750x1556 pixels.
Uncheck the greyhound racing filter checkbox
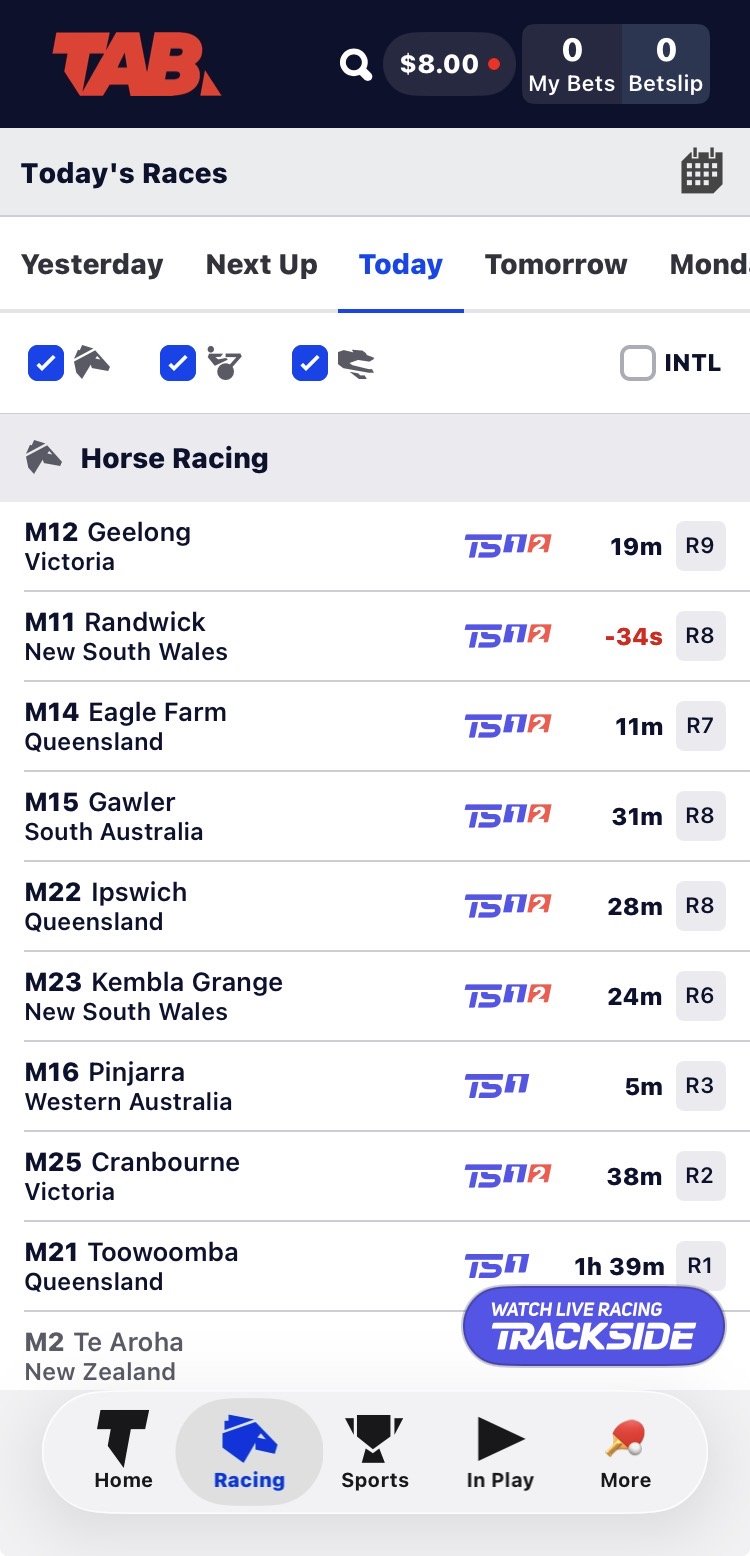click(x=310, y=363)
